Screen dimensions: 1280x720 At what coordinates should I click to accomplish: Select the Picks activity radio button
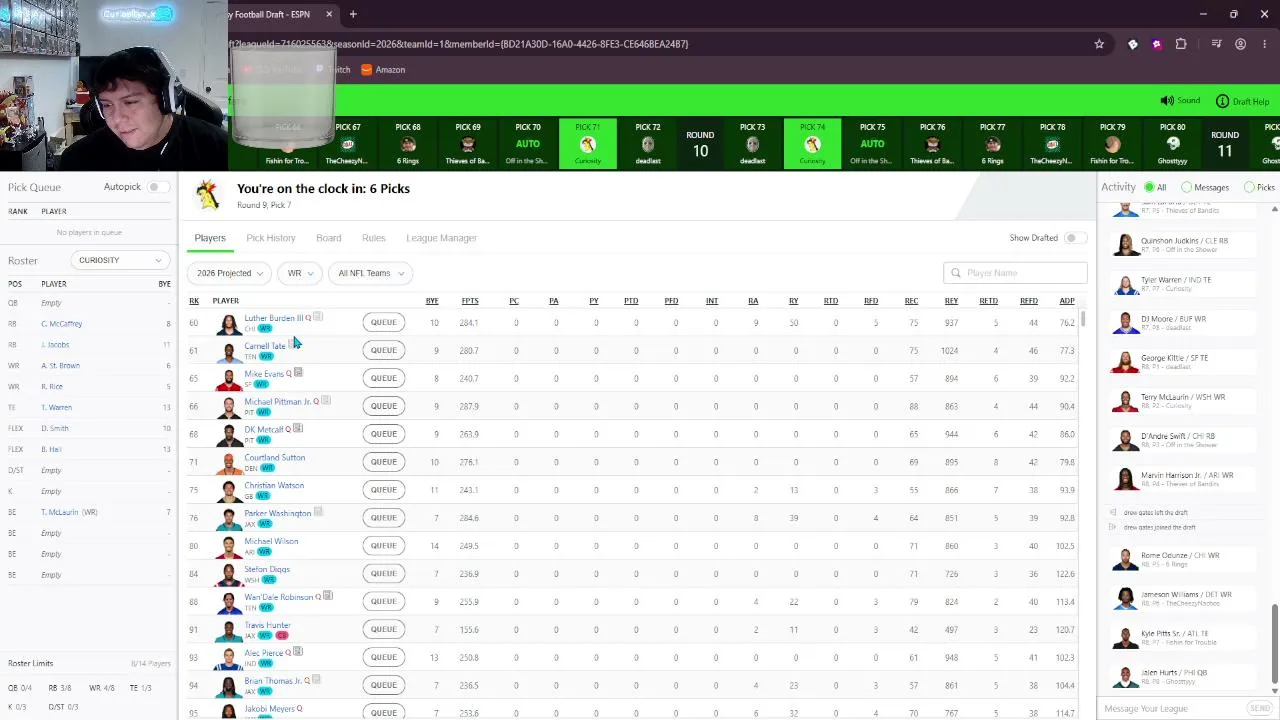point(1249,188)
